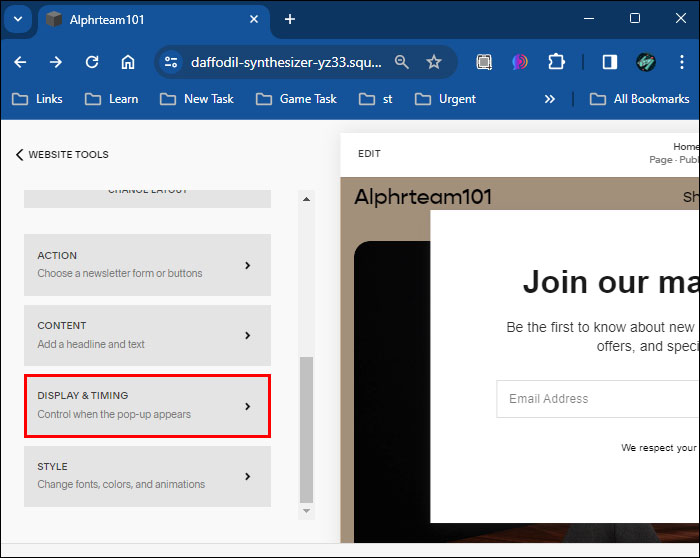Click the panel scrollbar up arrow

tap(306, 199)
